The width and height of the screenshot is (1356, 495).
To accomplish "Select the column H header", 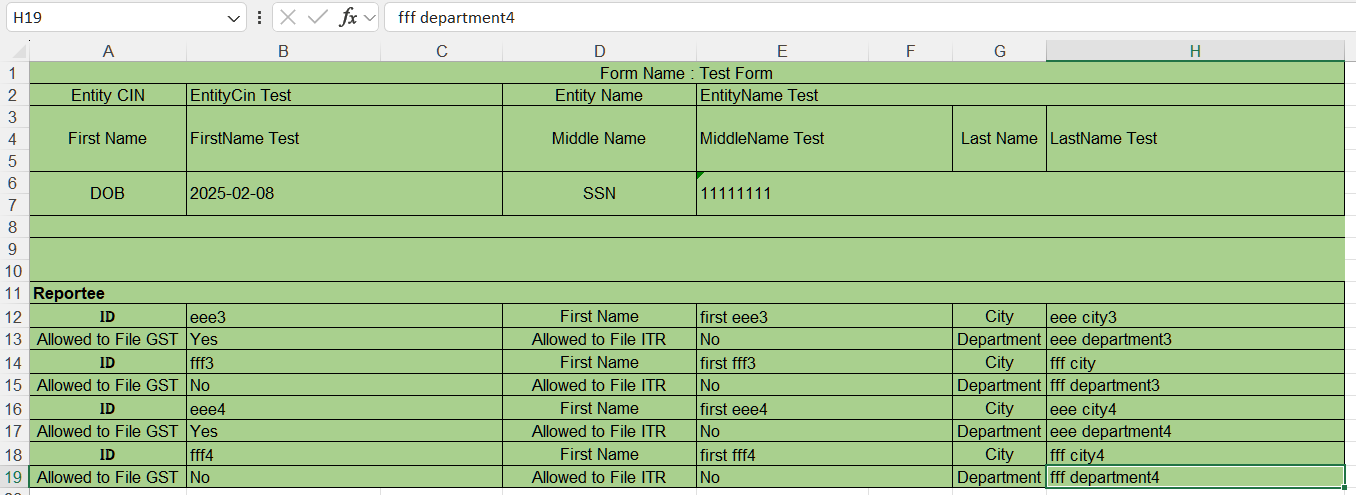I will tap(1194, 51).
